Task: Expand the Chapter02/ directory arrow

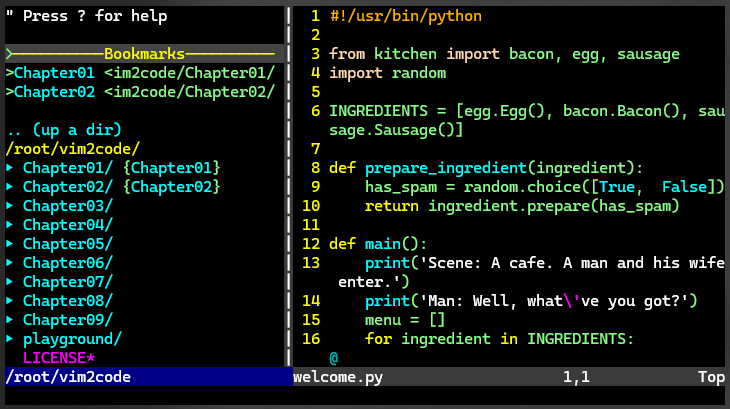Action: (x=9, y=187)
